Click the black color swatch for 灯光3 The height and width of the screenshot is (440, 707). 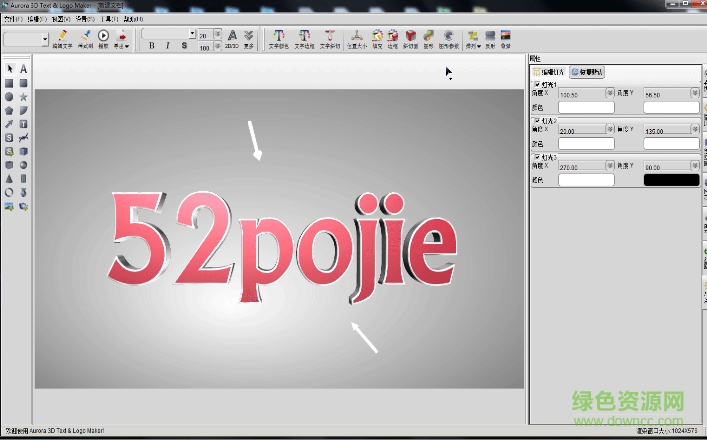pyautogui.click(x=670, y=180)
